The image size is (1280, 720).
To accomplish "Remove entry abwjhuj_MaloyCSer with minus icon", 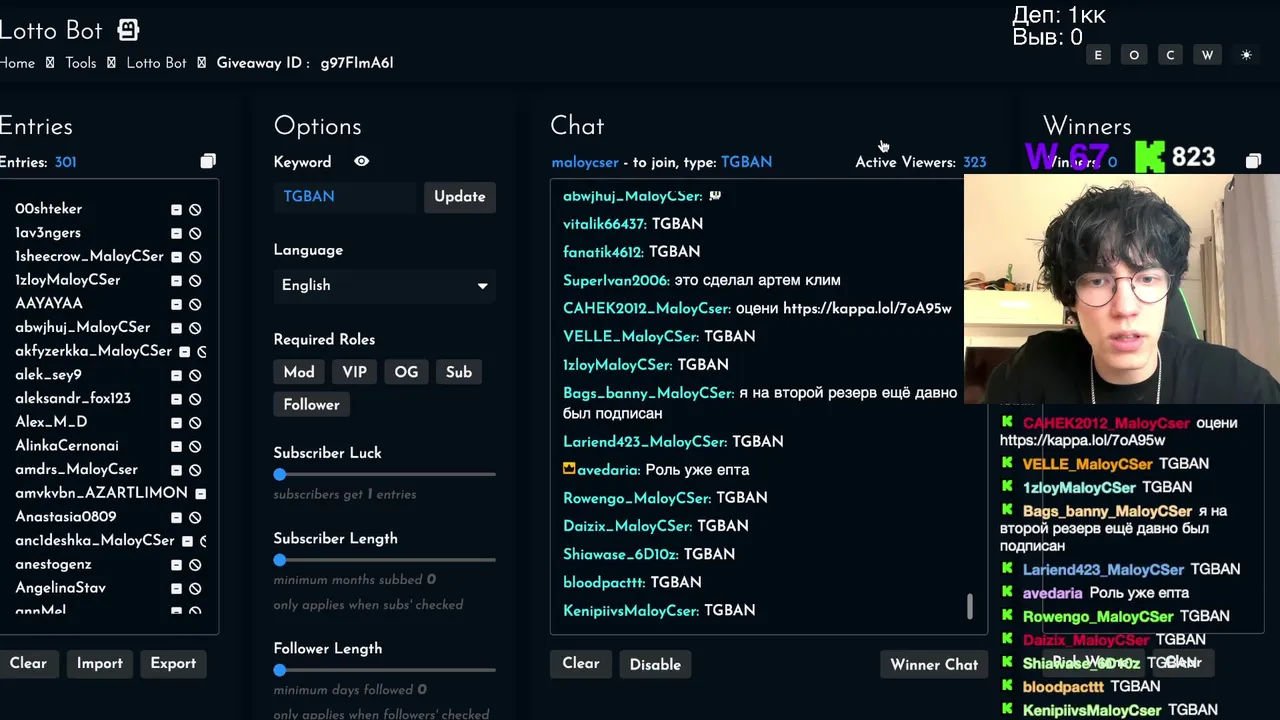I will click(x=176, y=328).
